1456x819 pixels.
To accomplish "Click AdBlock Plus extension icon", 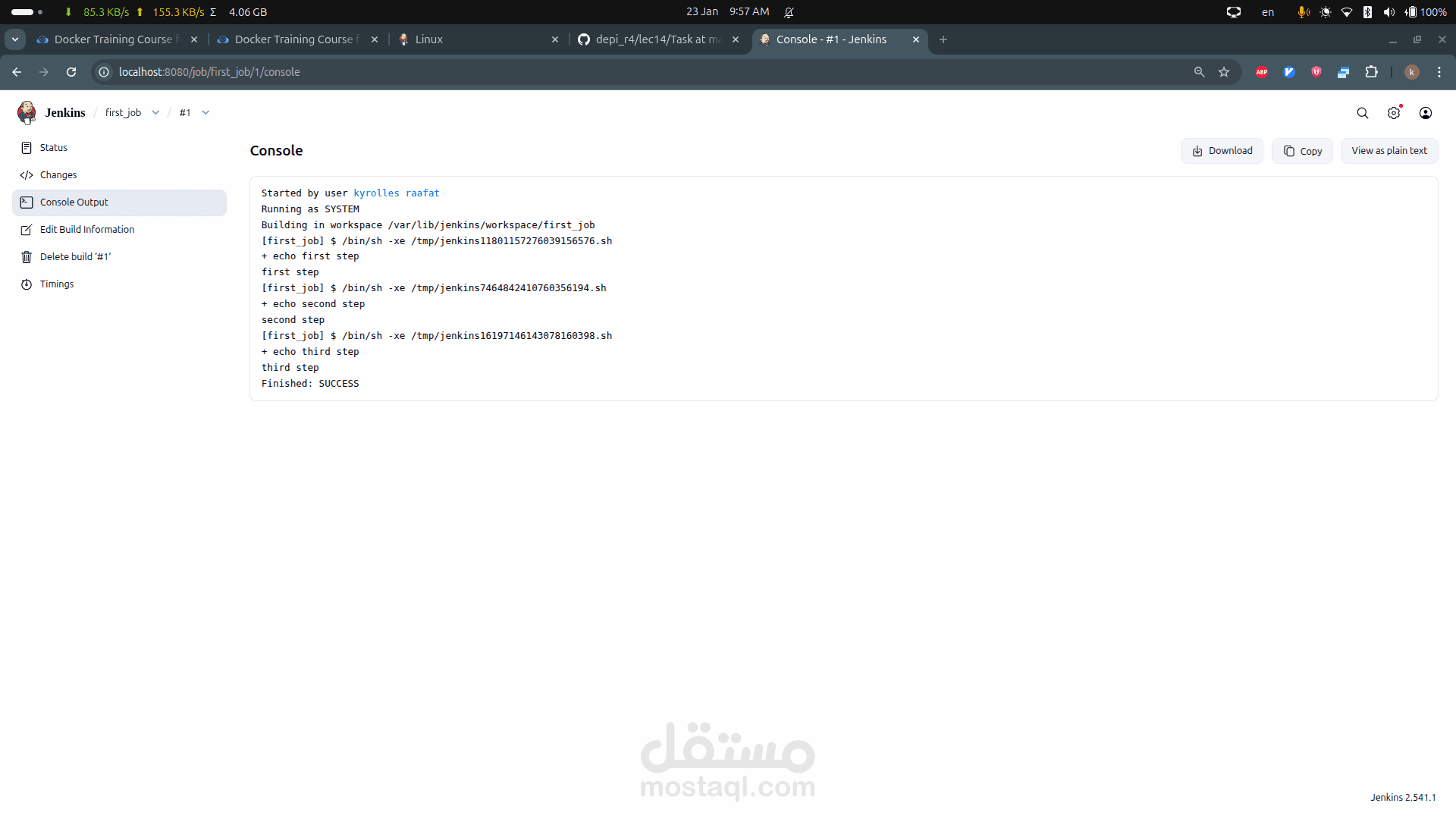I will [x=1262, y=72].
